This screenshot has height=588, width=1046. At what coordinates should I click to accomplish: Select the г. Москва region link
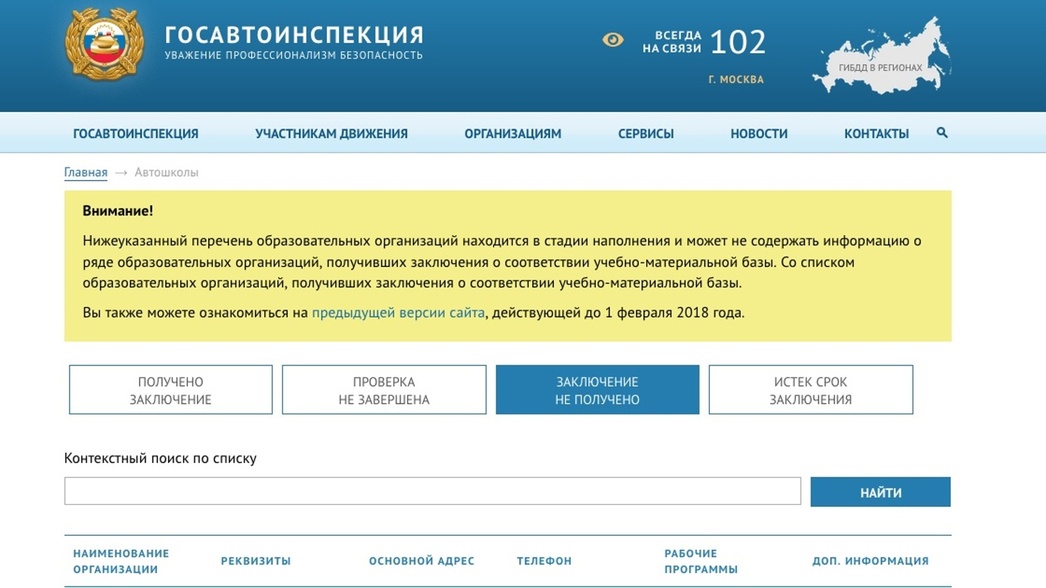[735, 80]
